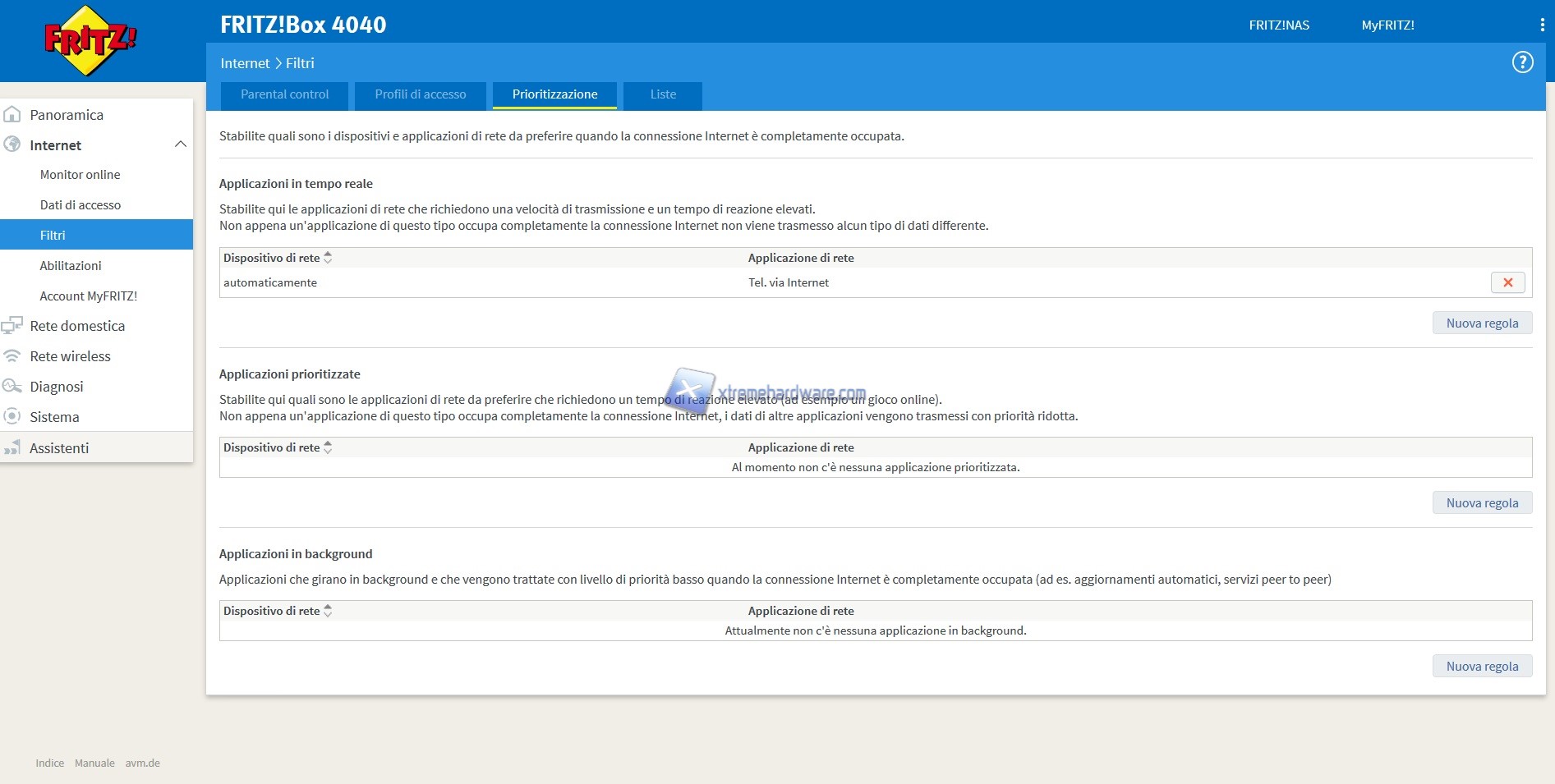1555x784 pixels.
Task: Click the Rete domestica network icon
Action: tap(12, 326)
